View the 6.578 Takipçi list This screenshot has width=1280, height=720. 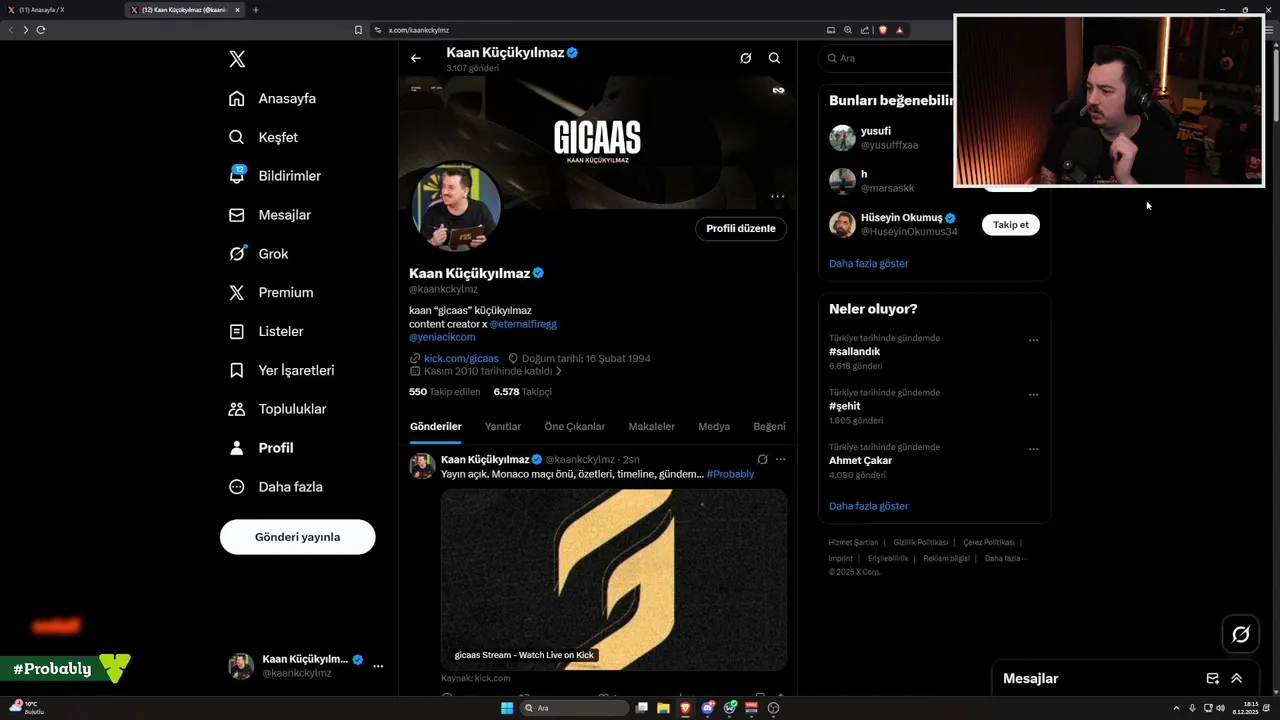click(523, 392)
